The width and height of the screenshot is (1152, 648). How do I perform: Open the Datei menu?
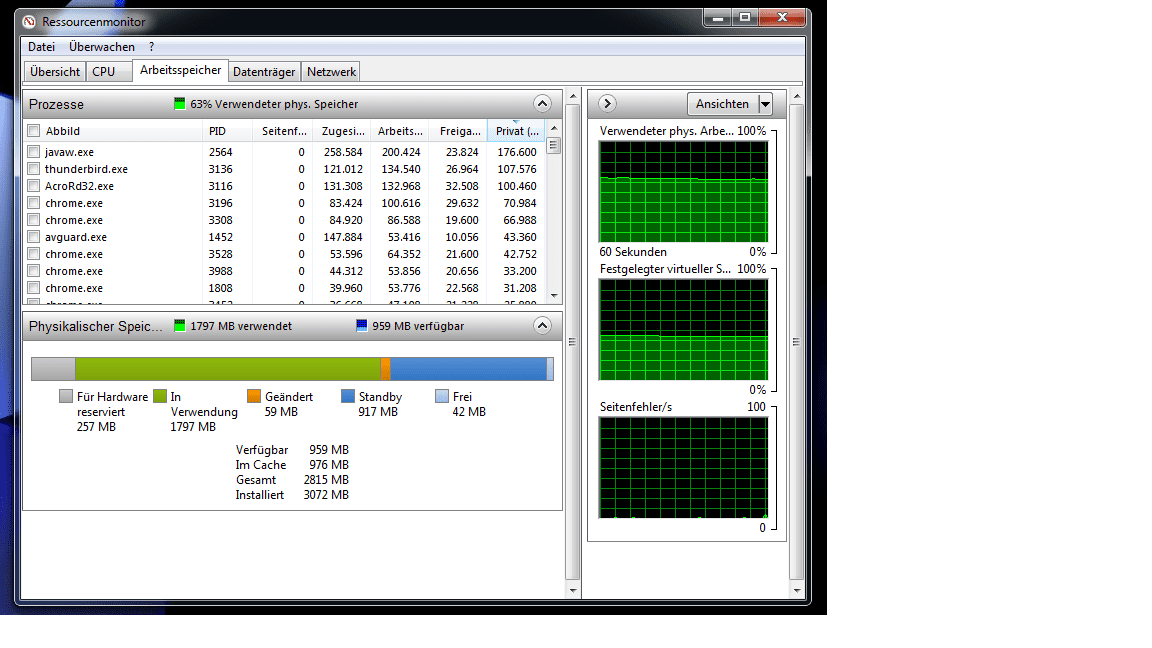point(41,46)
